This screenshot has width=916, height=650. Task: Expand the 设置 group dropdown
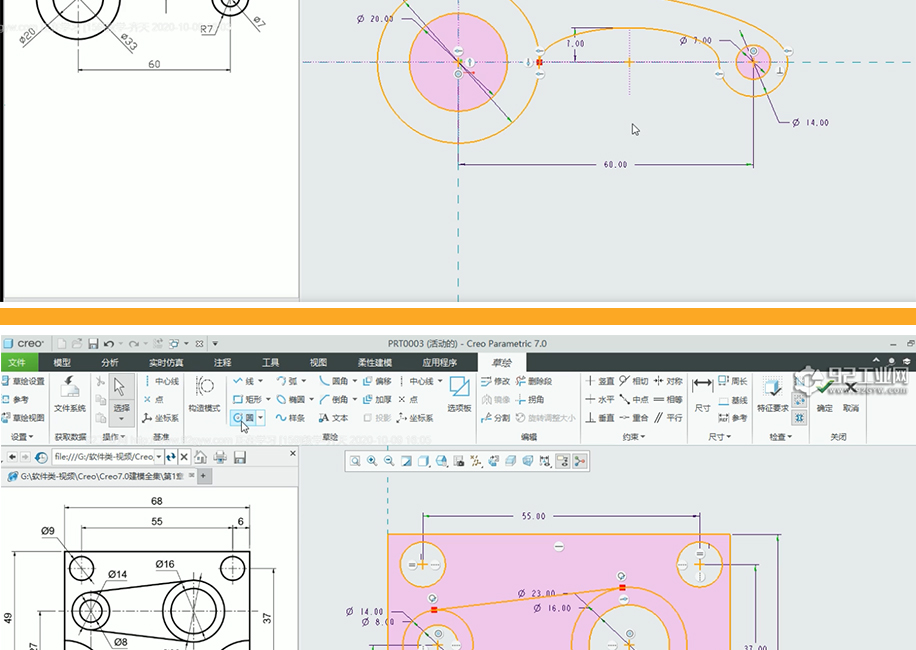22,437
